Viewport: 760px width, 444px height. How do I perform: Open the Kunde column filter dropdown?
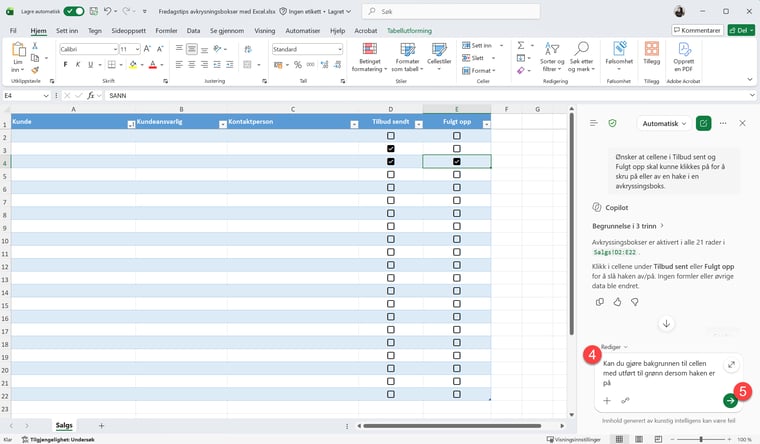tap(131, 125)
